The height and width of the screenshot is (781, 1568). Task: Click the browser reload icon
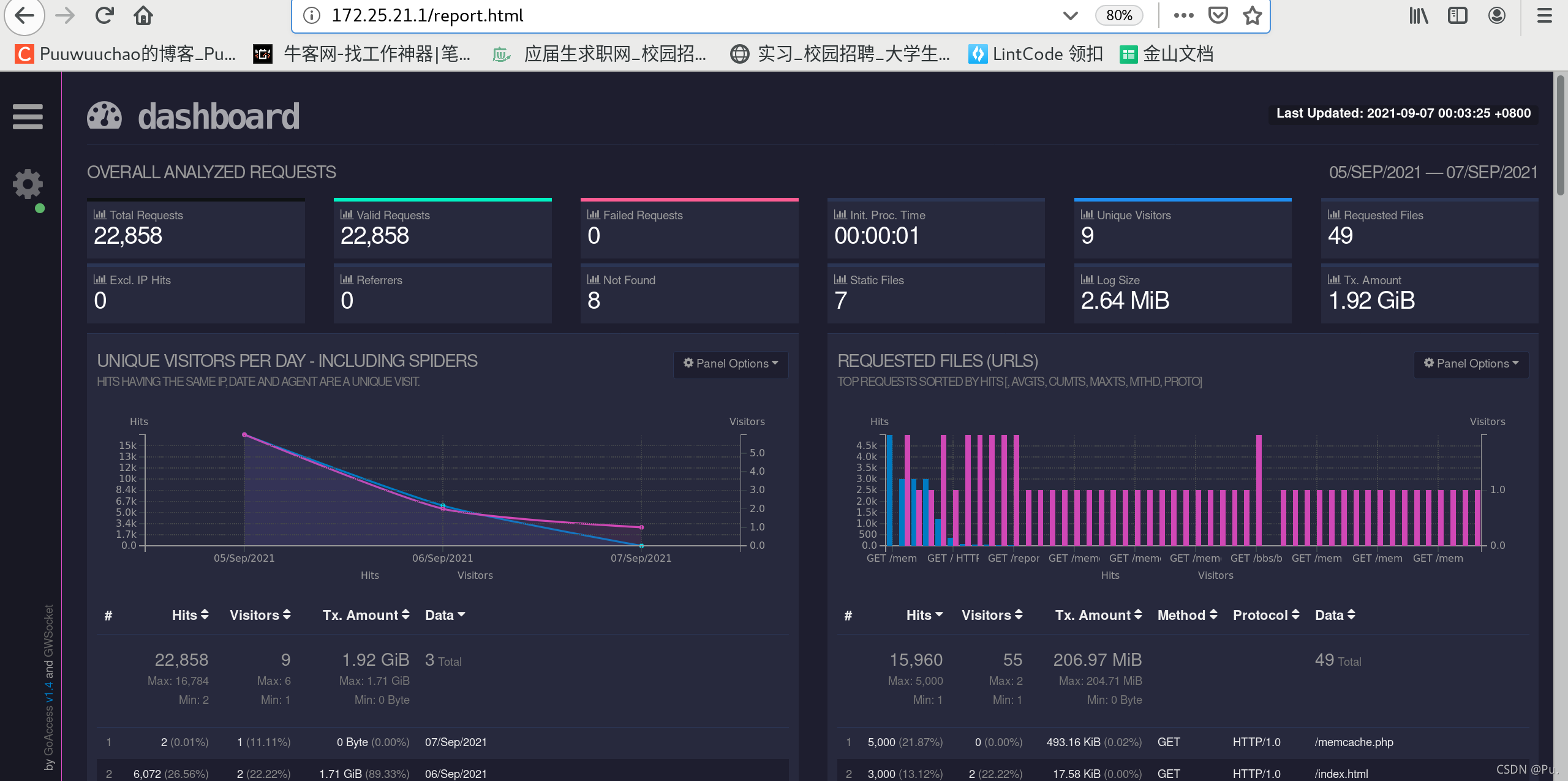pyautogui.click(x=105, y=15)
